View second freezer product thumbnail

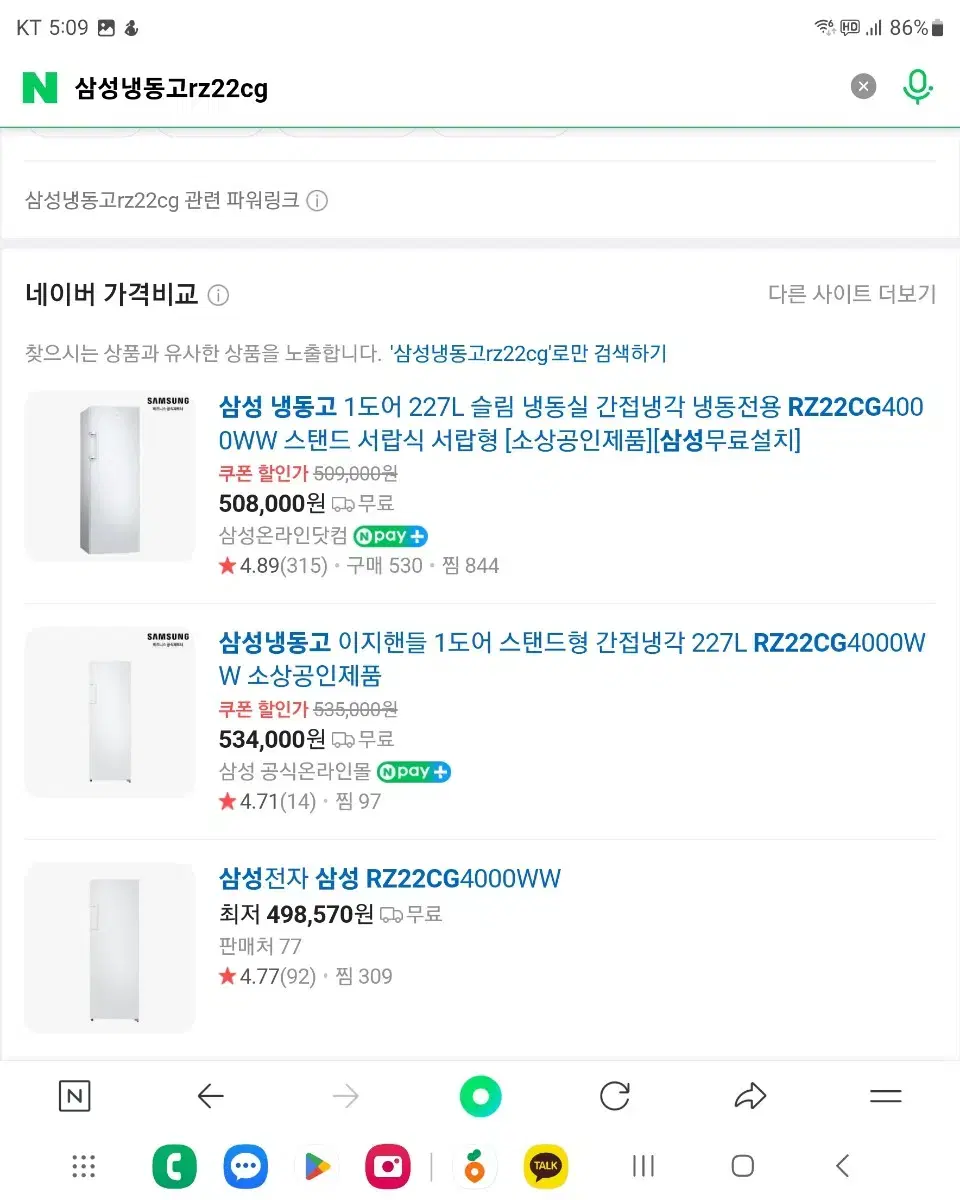coord(110,712)
